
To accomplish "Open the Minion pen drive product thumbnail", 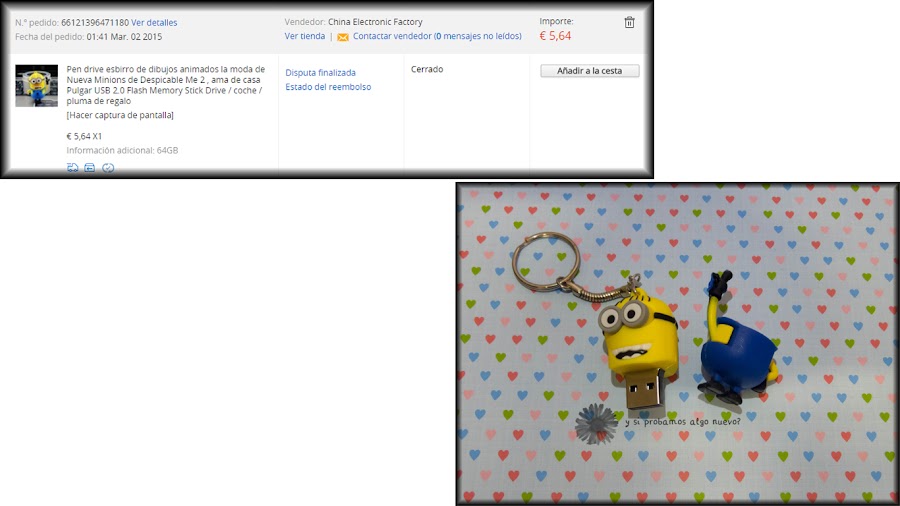I will click(36, 85).
